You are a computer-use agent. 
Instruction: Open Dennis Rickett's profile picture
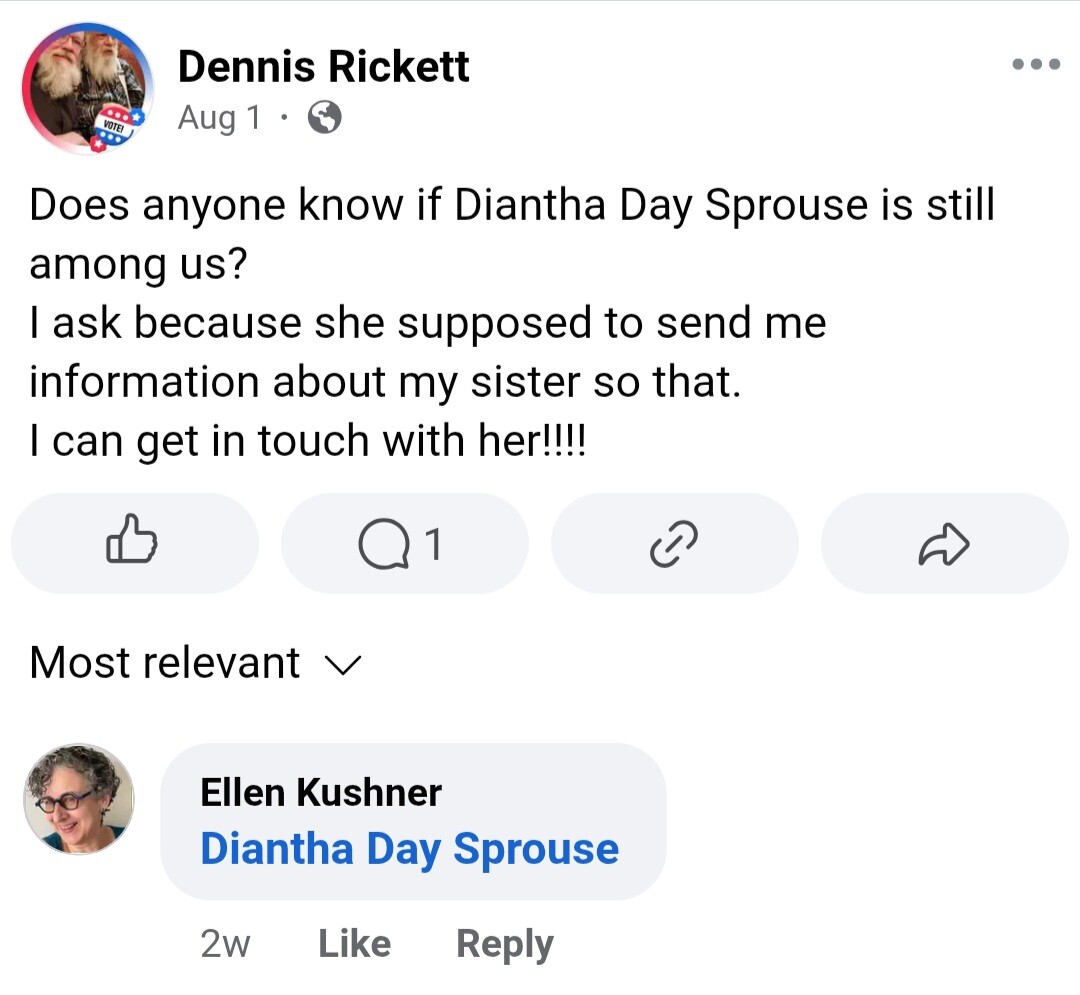tap(87, 87)
